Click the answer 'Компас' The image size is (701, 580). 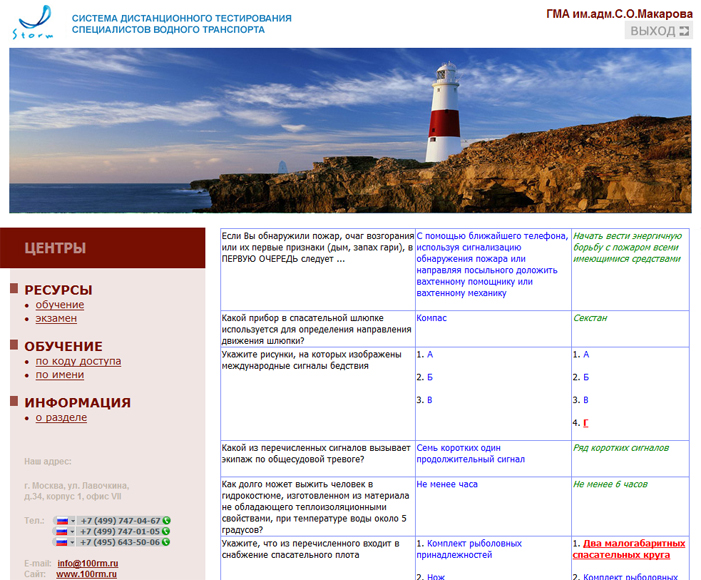[431, 318]
